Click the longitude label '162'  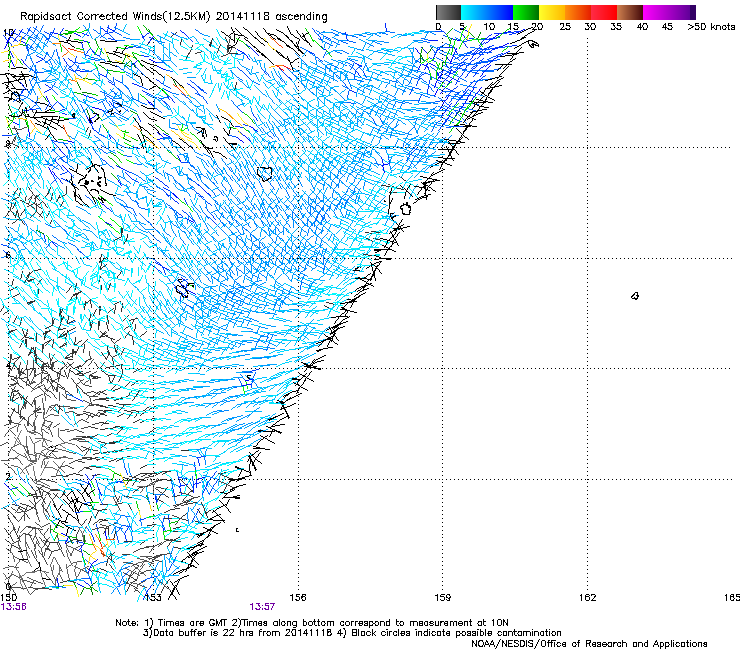(587, 598)
